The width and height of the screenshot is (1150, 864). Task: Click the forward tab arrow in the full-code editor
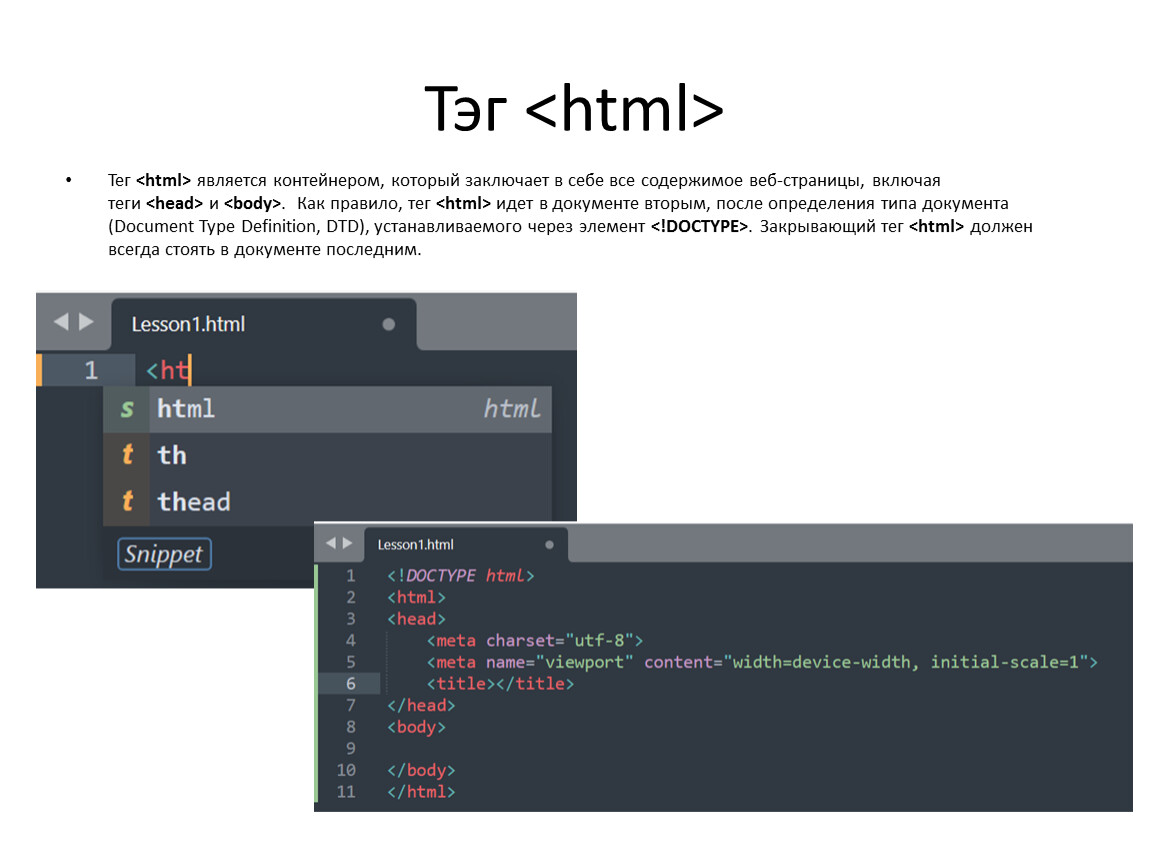(348, 543)
